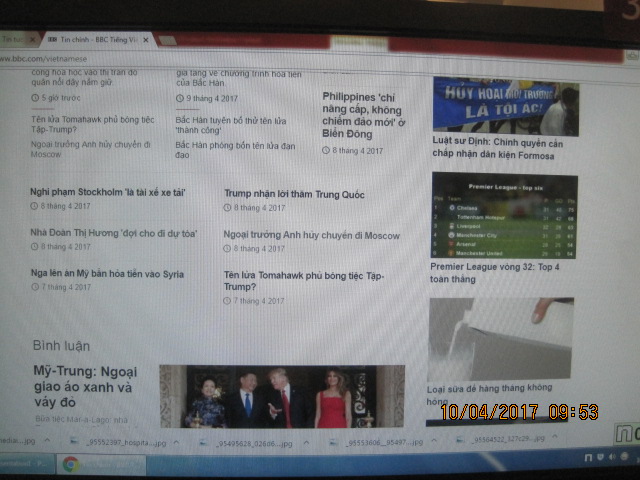Expand options for _95553606__95497...jpg download
The image size is (640, 480).
pos(434,440)
